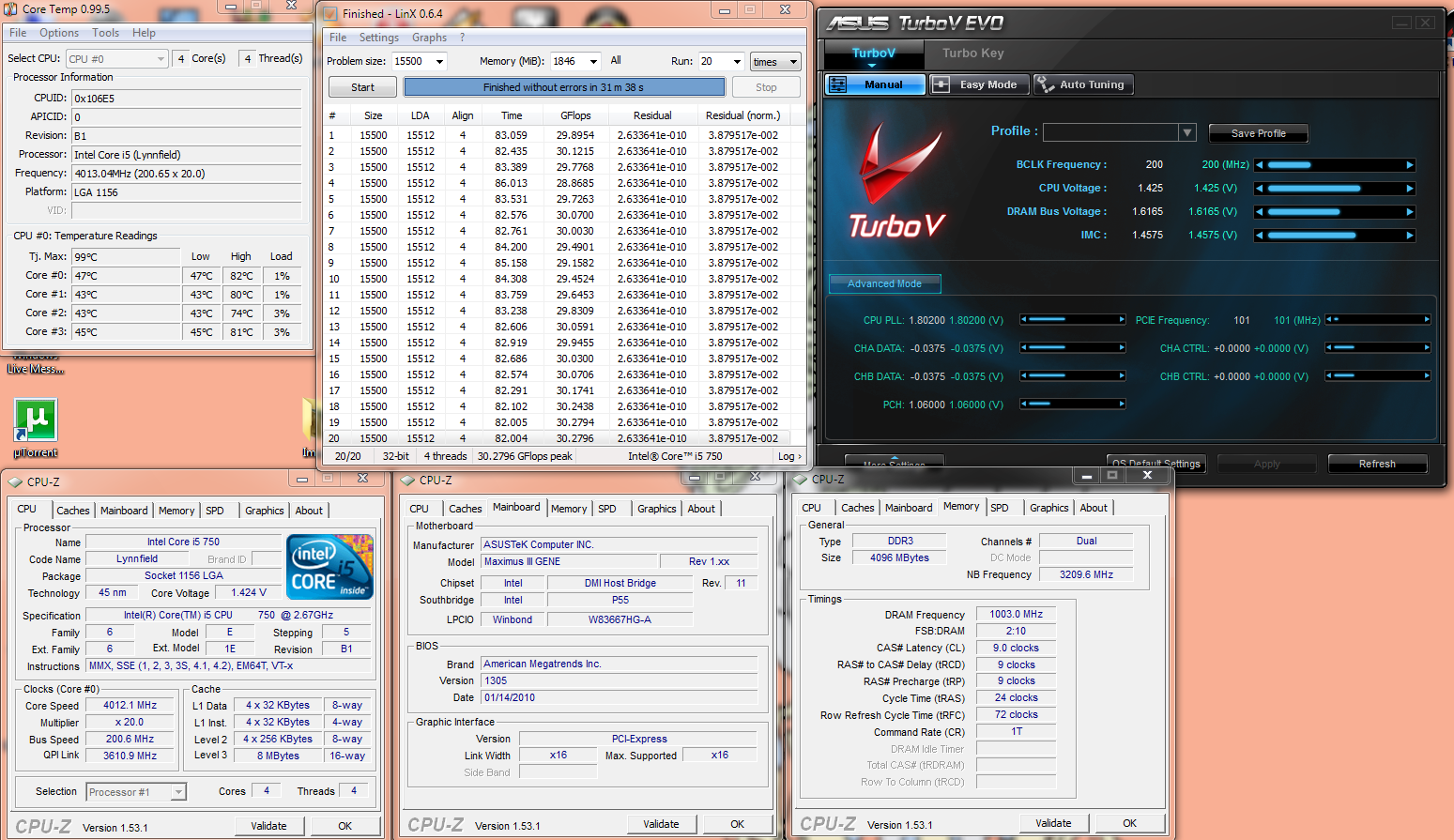Click the Intel Core i5 logo
The height and width of the screenshot is (840, 1454).
pyautogui.click(x=329, y=567)
